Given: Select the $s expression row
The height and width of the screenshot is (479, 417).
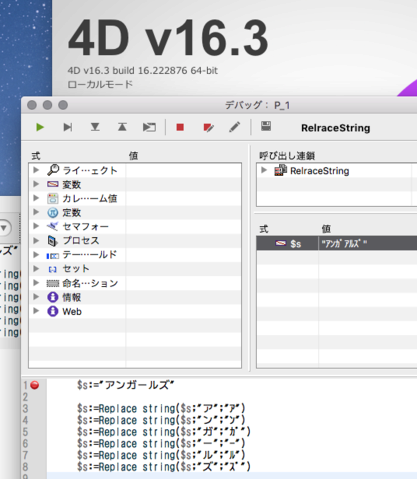Looking at the screenshot, I should (x=337, y=243).
